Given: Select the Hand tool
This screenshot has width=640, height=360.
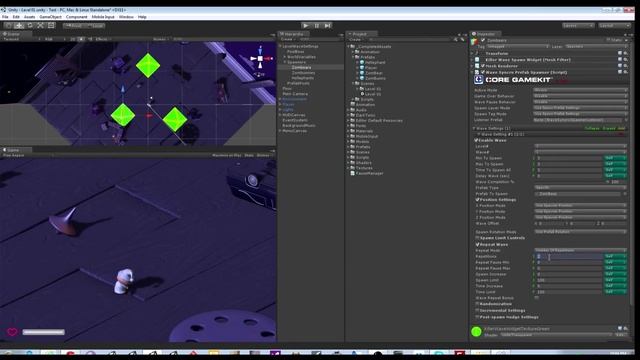Looking at the screenshot, I should [x=8, y=26].
